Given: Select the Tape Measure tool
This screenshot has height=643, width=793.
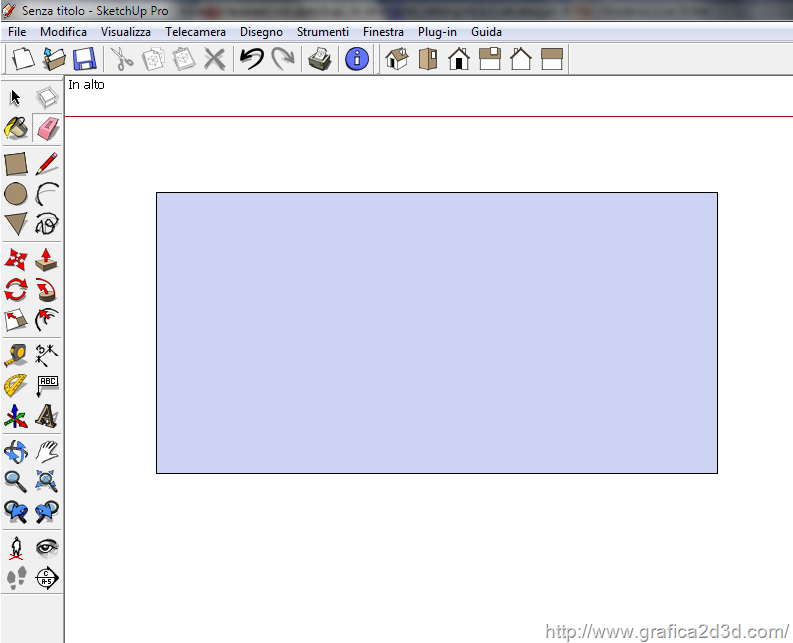Looking at the screenshot, I should click(x=16, y=354).
